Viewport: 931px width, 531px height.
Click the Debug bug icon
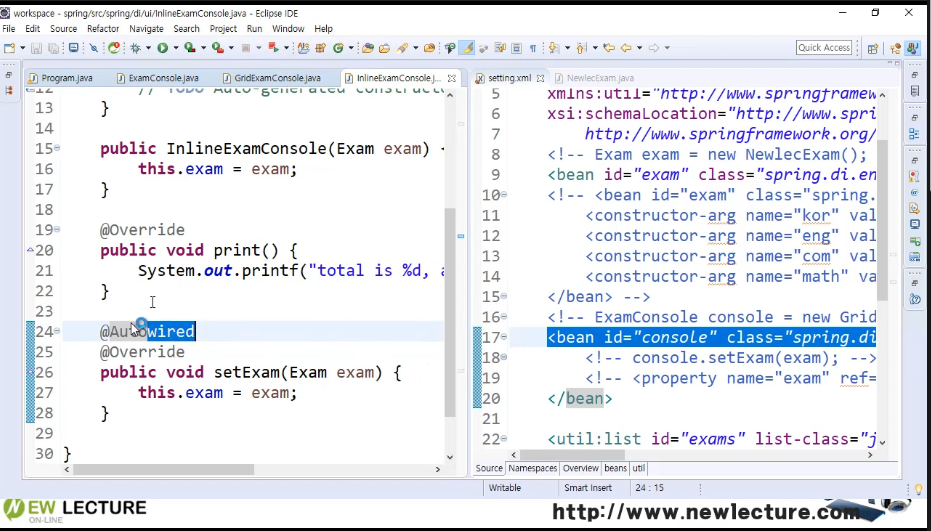pyautogui.click(x=135, y=48)
